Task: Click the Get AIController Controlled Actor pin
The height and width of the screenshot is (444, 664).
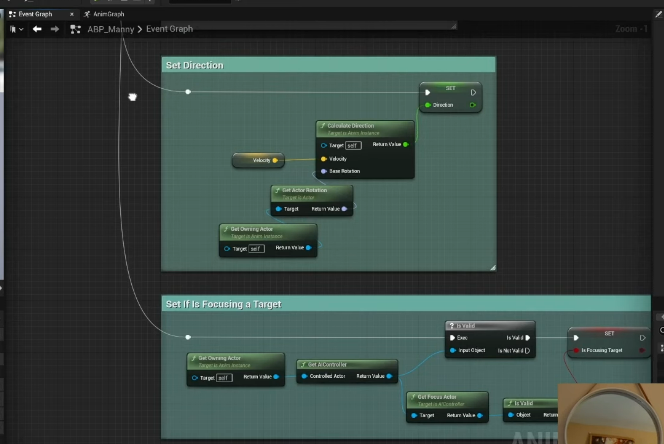Action: click(x=304, y=376)
